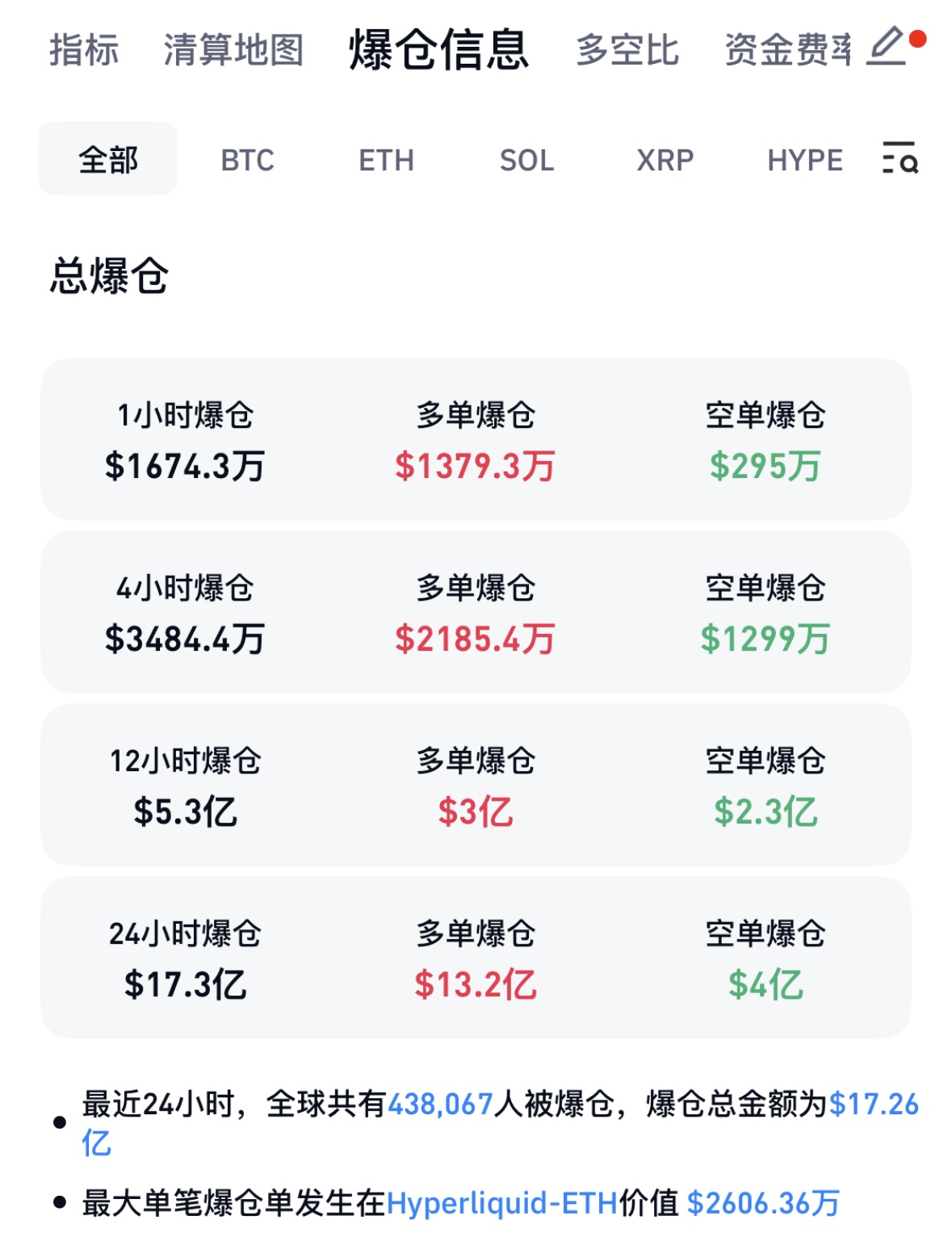Viewport: 952px width, 1241px height.
Task: Filter liquidations by ETH
Action: pos(386,161)
